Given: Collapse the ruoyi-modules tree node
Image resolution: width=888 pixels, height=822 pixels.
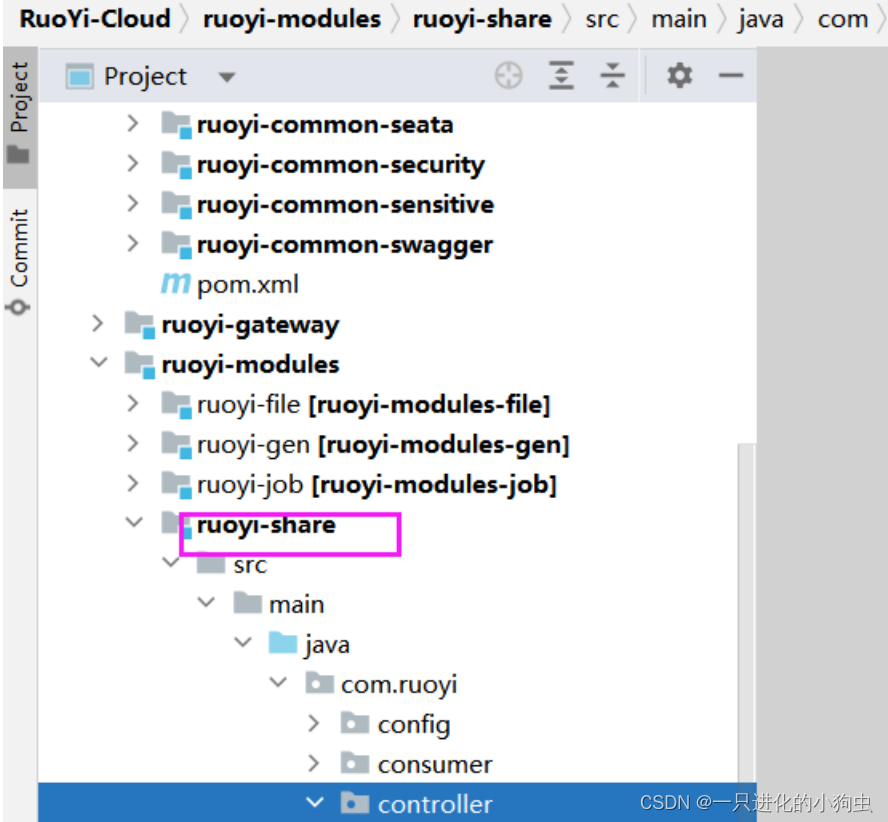Looking at the screenshot, I should click(x=98, y=364).
